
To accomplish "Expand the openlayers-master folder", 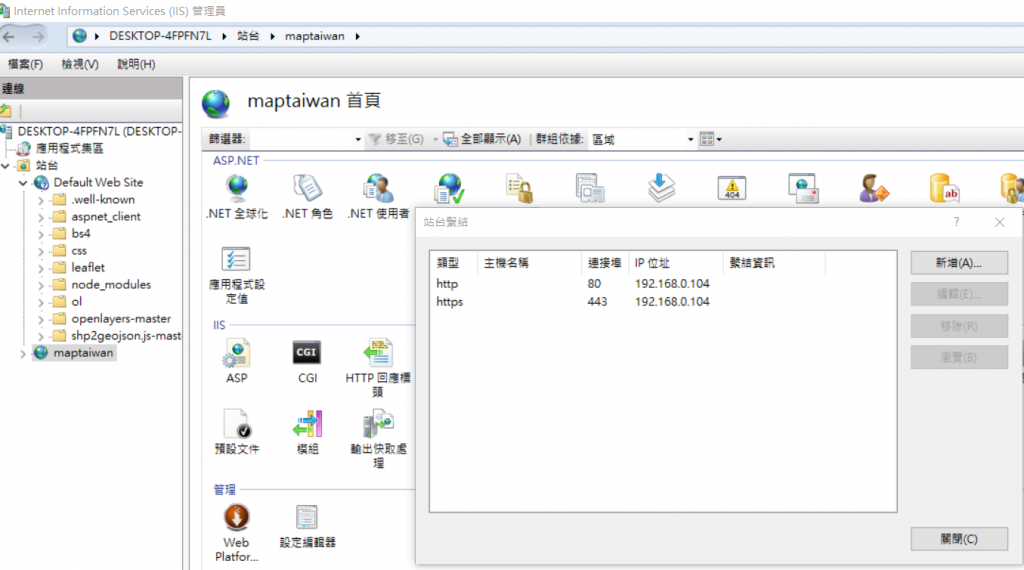I will [40, 319].
